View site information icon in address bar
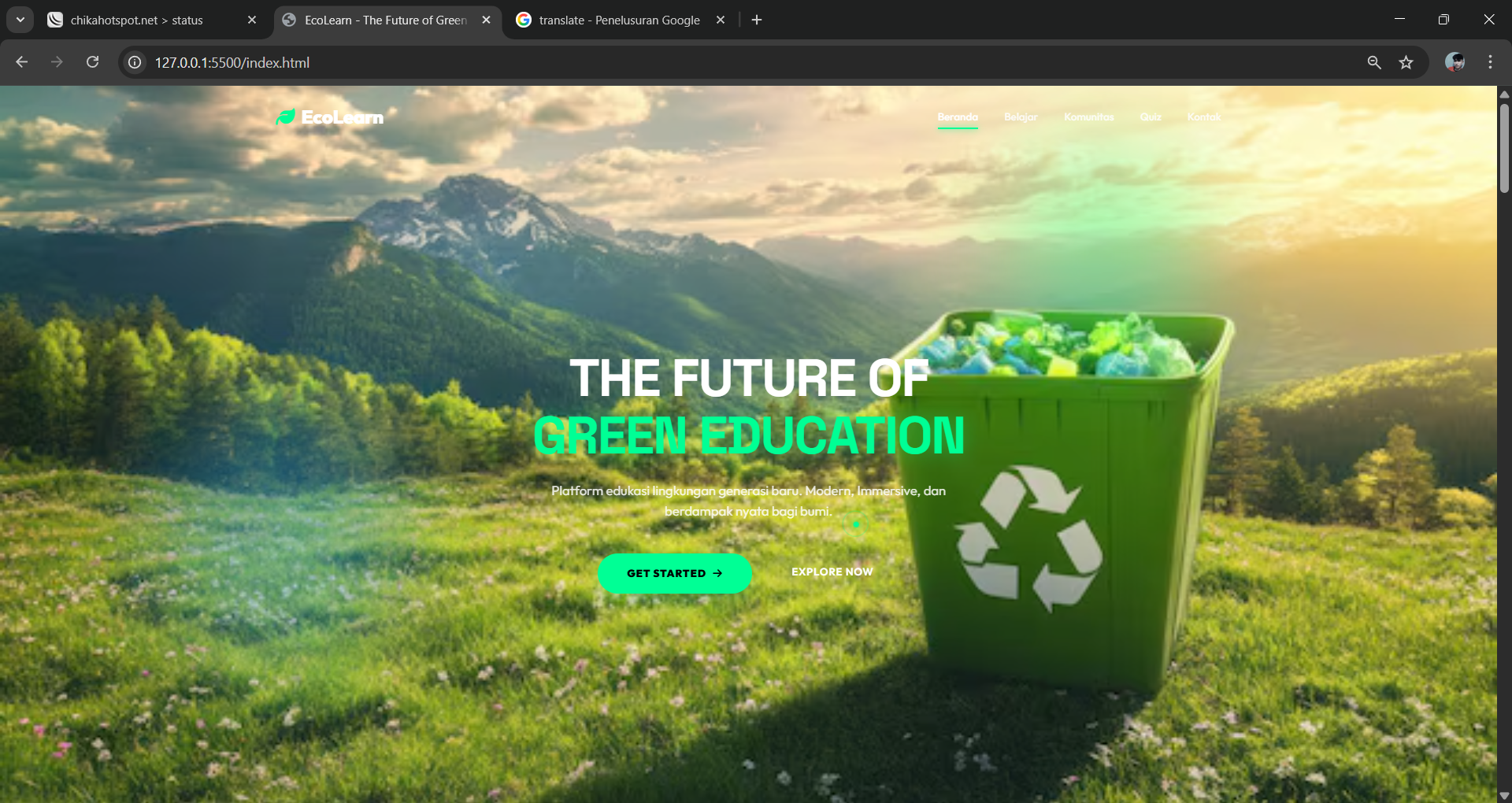Screen dimensions: 1512x803 pos(134,62)
